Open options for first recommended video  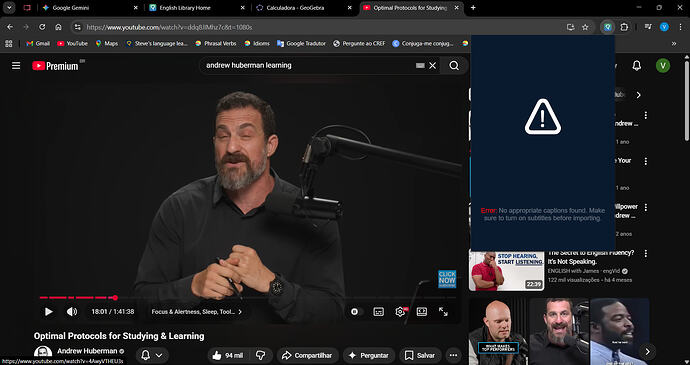coord(646,115)
